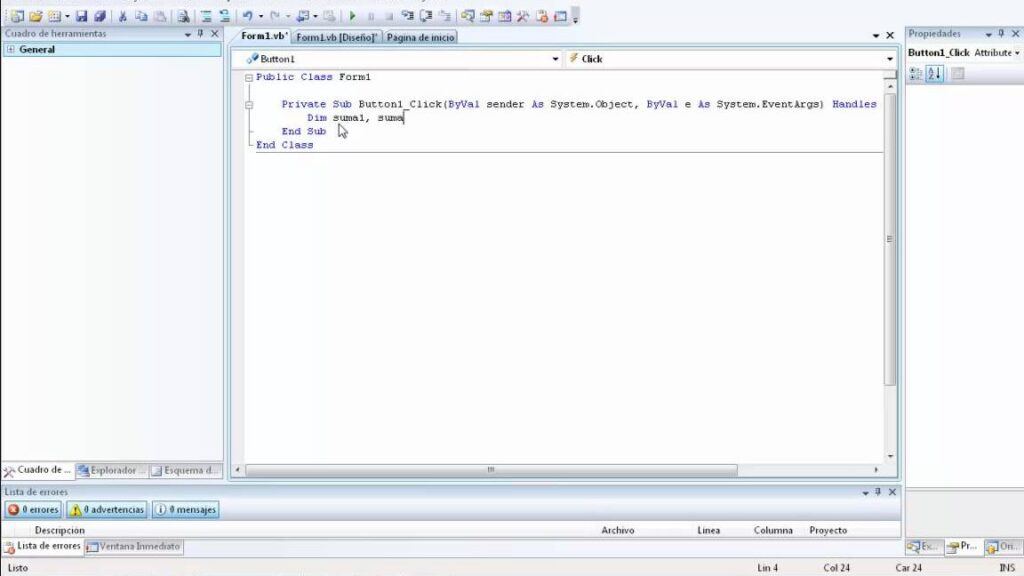
Task: Click the Cut scissors icon
Action: (x=122, y=16)
